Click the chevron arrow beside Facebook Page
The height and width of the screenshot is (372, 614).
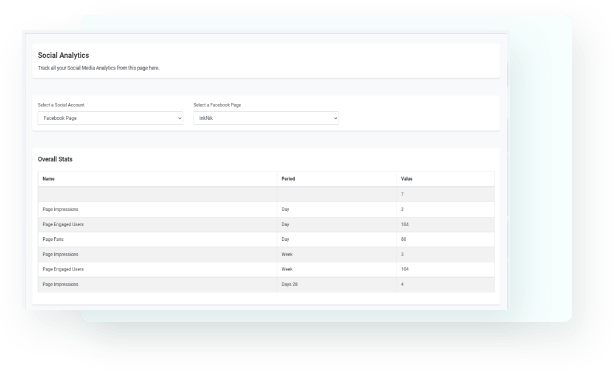pos(180,118)
